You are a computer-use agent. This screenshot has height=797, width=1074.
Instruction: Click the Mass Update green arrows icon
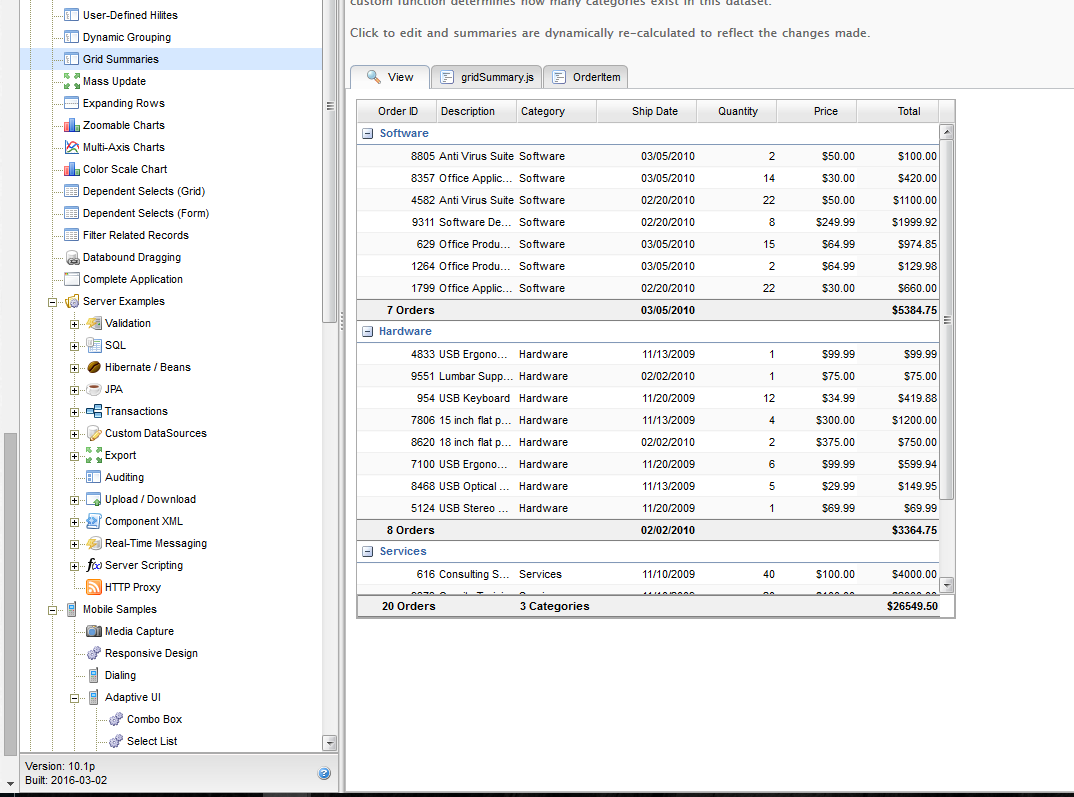pos(72,82)
